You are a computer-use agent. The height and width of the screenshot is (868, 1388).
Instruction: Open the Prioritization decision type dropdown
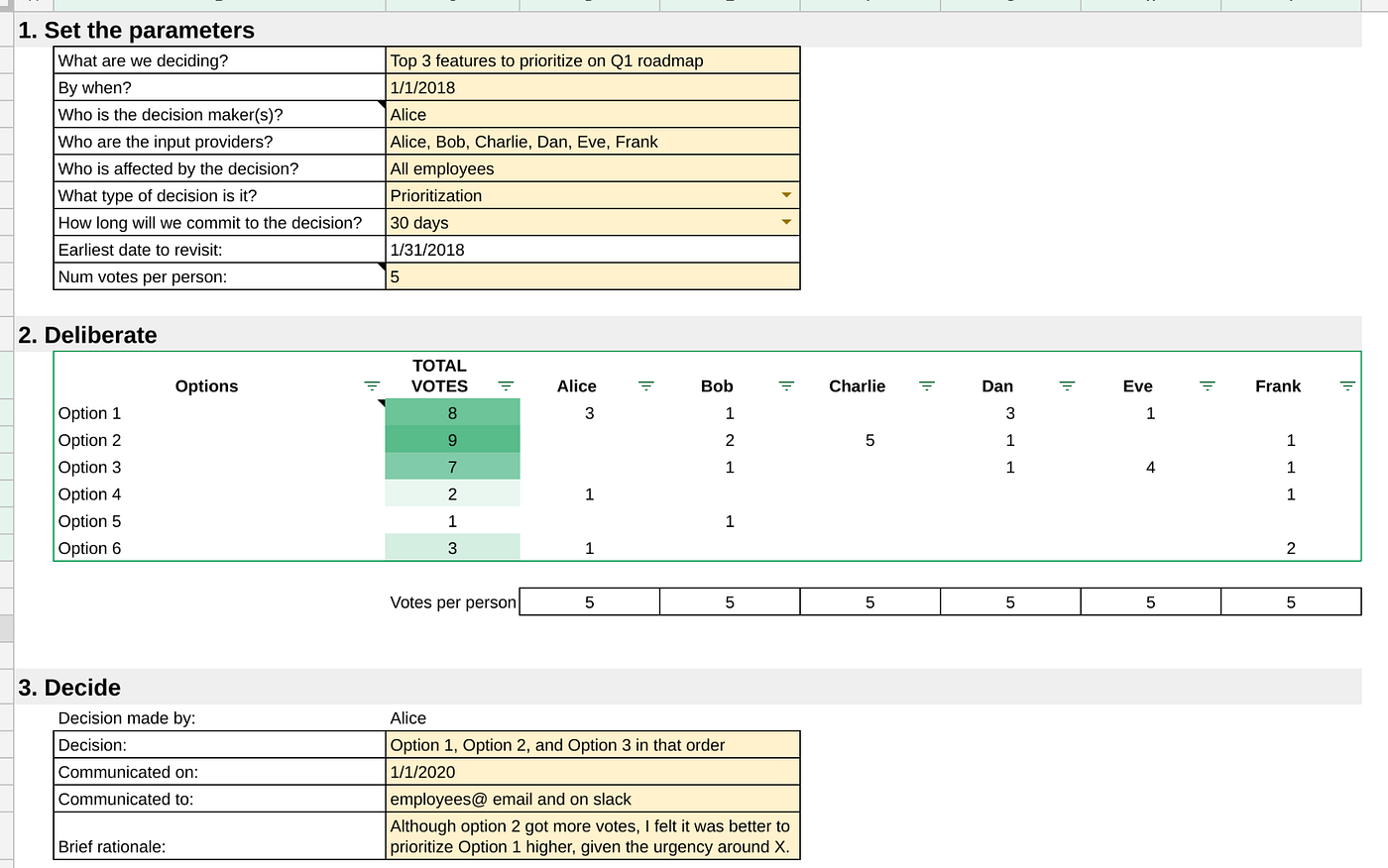coord(787,195)
